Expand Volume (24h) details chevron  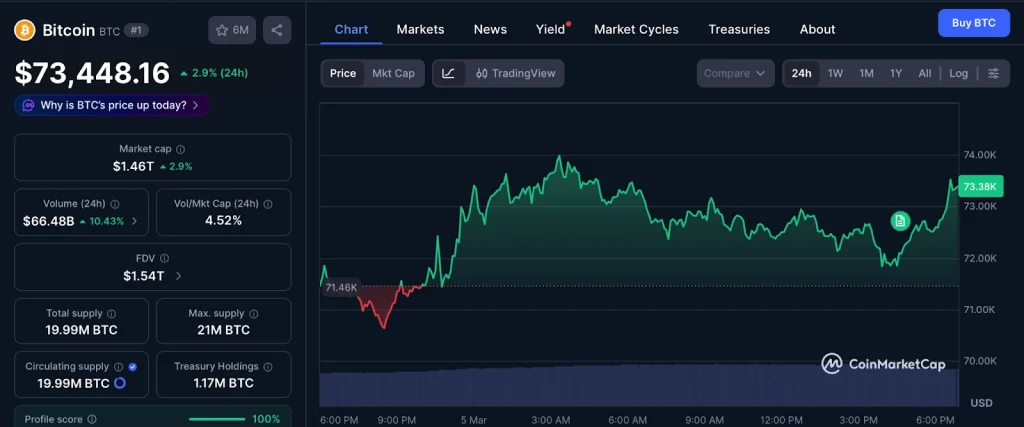135,221
